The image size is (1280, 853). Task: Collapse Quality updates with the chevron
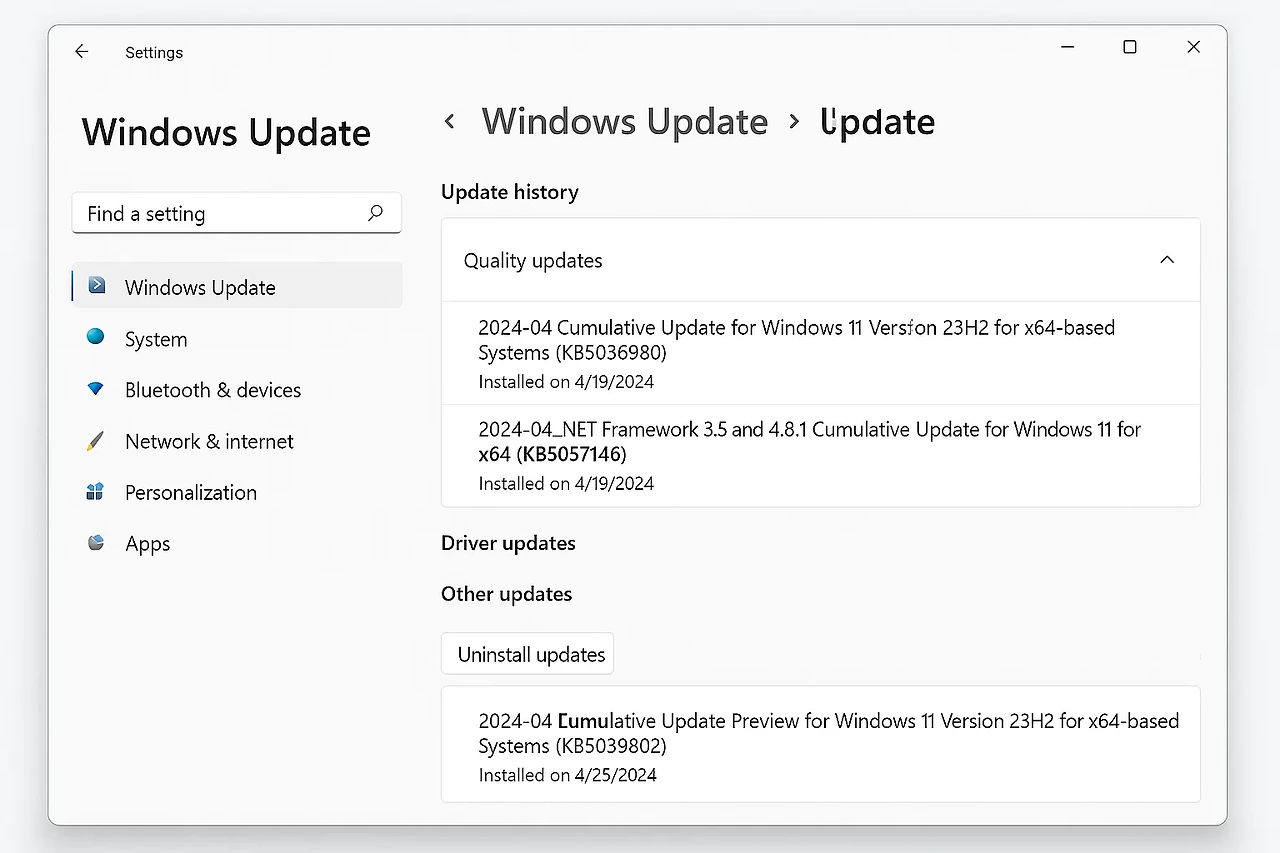click(1167, 260)
